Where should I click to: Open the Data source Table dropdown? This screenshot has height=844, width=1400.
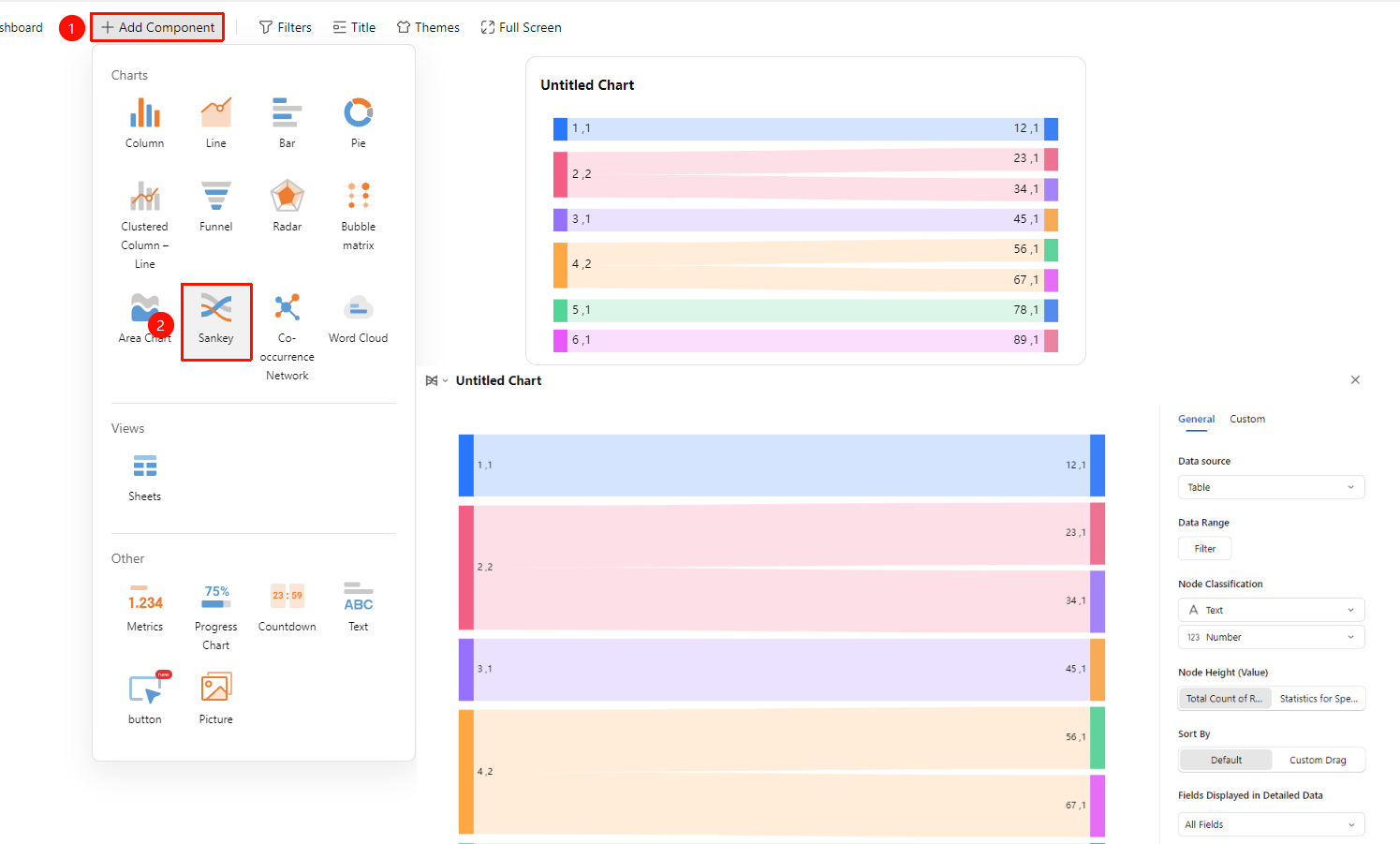tap(1271, 487)
